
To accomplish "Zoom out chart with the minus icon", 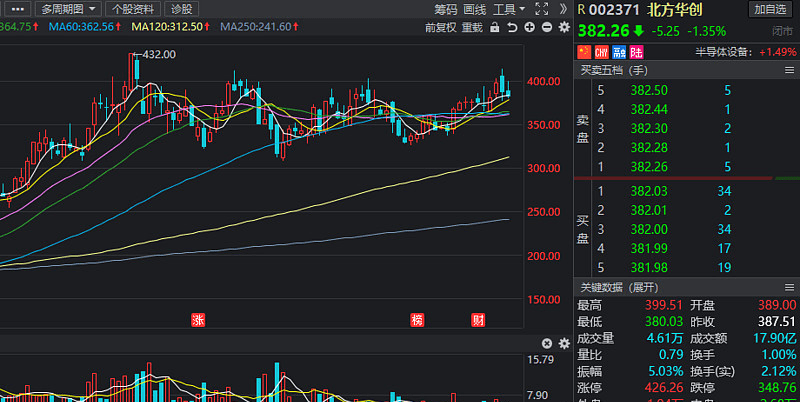I will tap(547, 28).
